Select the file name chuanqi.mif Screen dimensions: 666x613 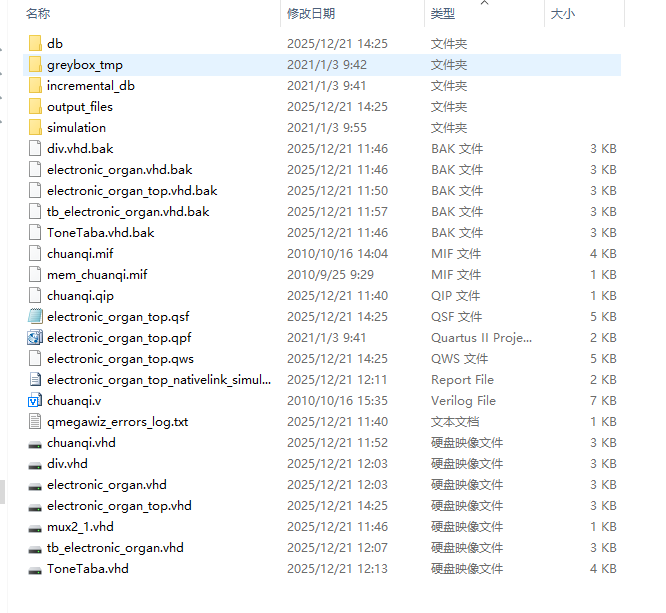[x=80, y=254]
